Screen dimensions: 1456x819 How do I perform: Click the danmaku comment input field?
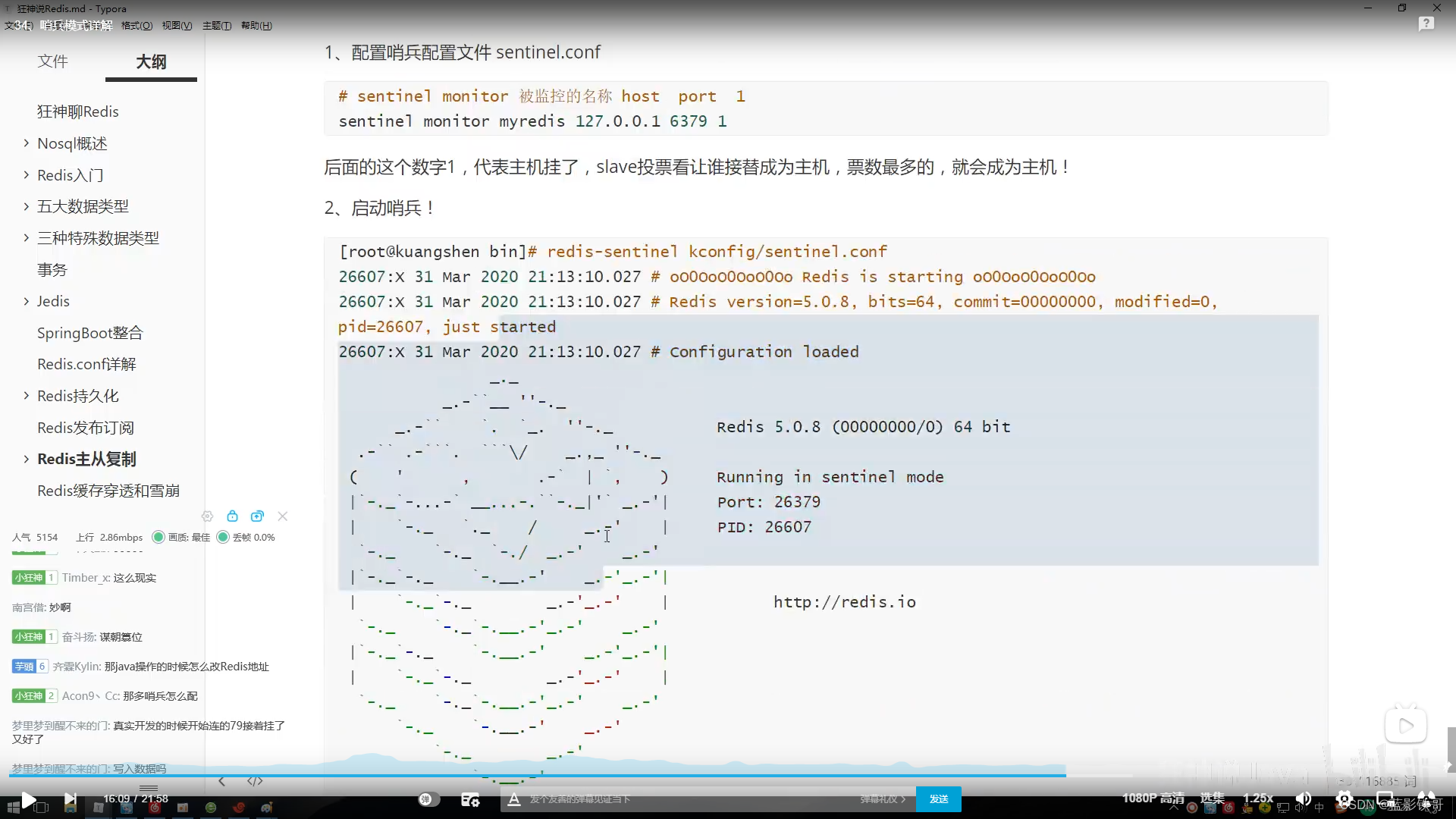(x=690, y=799)
